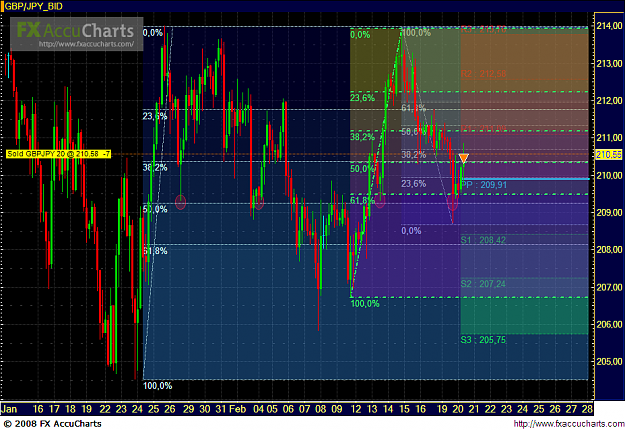Select the S1 : 208,42 support label
The image size is (625, 430).
[483, 240]
